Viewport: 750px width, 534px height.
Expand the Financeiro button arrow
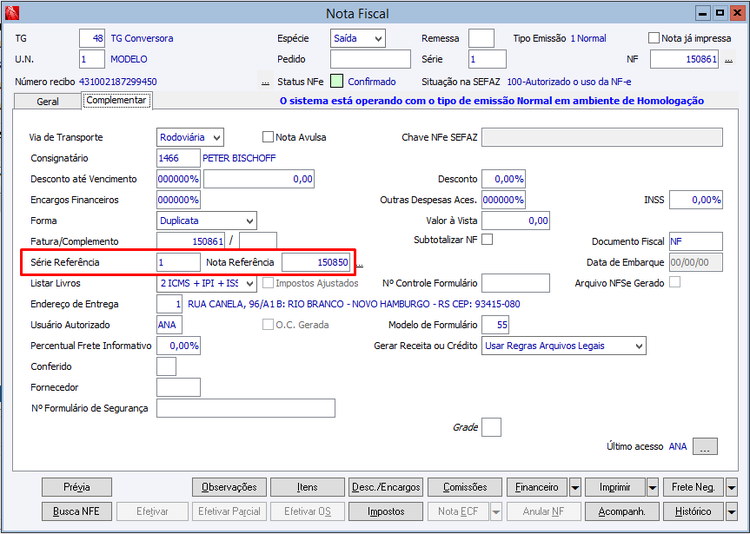pos(575,488)
